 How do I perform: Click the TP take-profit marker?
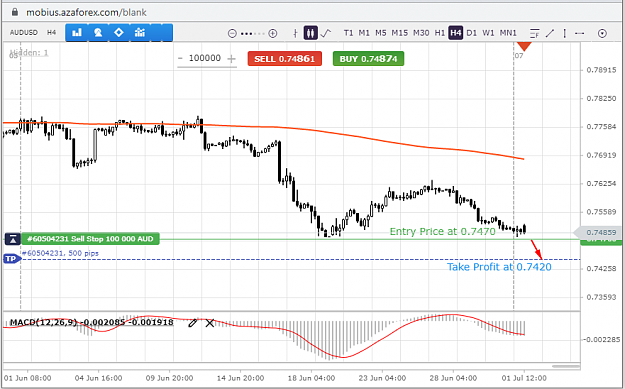click(x=12, y=259)
